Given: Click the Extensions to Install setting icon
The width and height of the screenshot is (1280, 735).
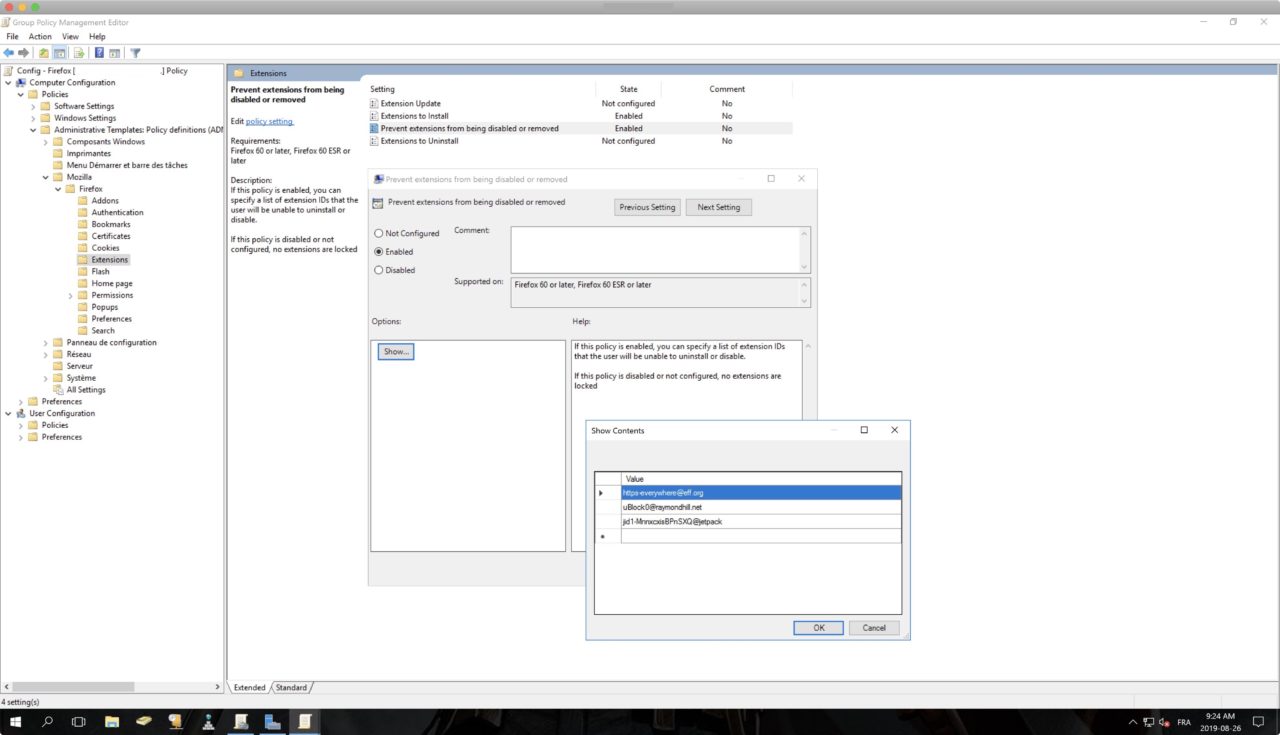Looking at the screenshot, I should (x=374, y=116).
